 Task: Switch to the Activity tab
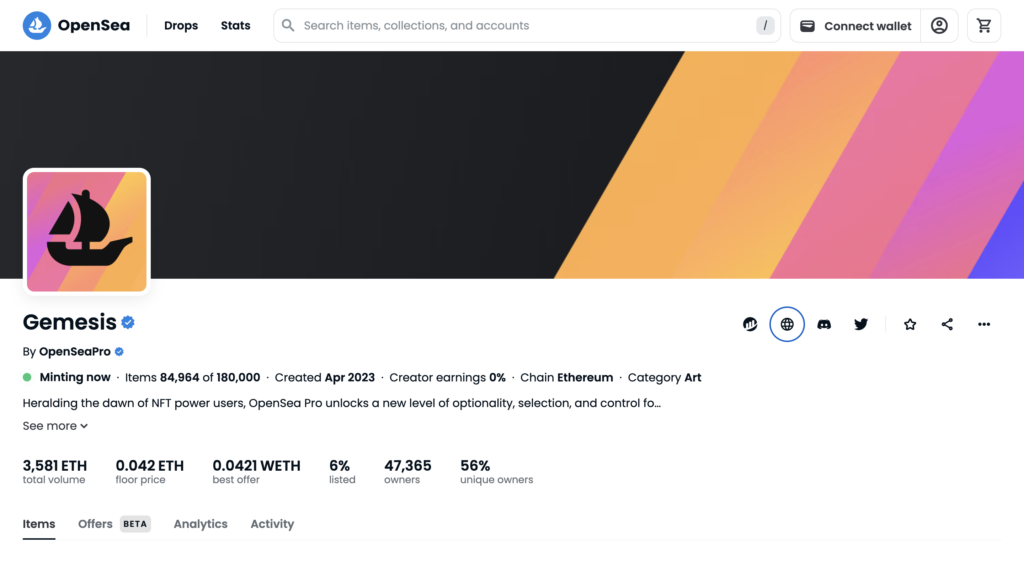pyautogui.click(x=272, y=524)
